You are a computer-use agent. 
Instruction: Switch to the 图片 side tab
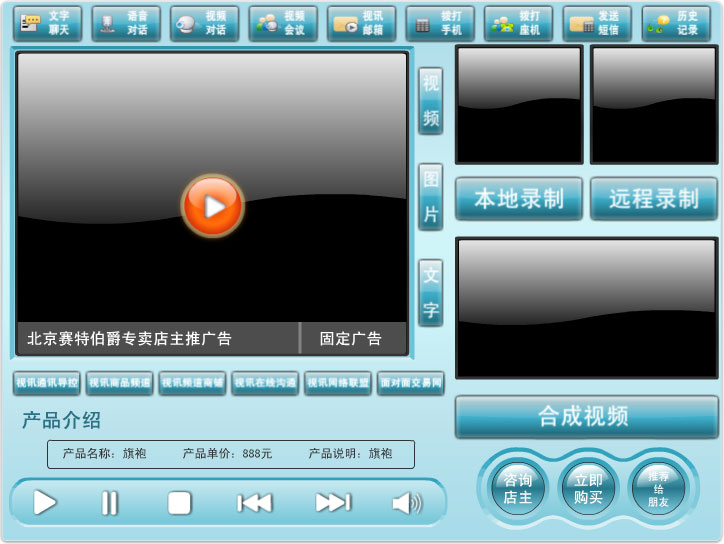(x=430, y=197)
